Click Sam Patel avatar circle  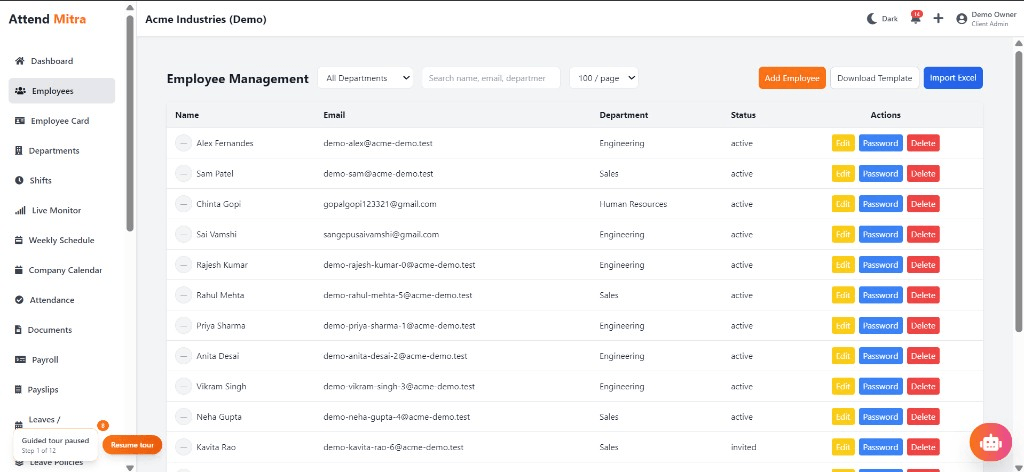(184, 174)
